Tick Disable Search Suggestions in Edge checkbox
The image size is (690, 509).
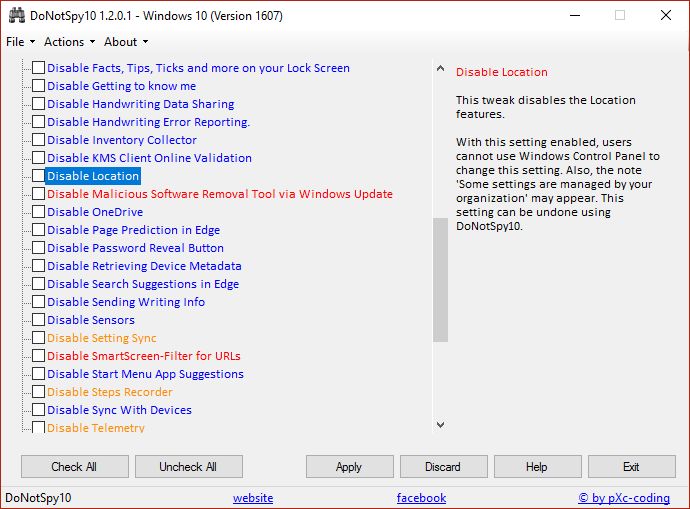coord(38,284)
